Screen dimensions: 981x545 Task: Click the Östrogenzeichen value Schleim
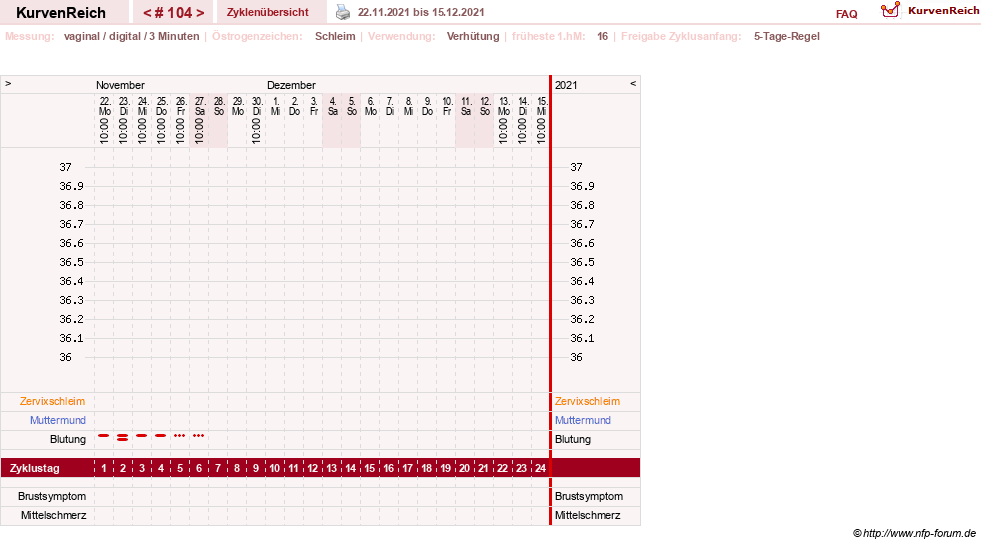[x=335, y=36]
